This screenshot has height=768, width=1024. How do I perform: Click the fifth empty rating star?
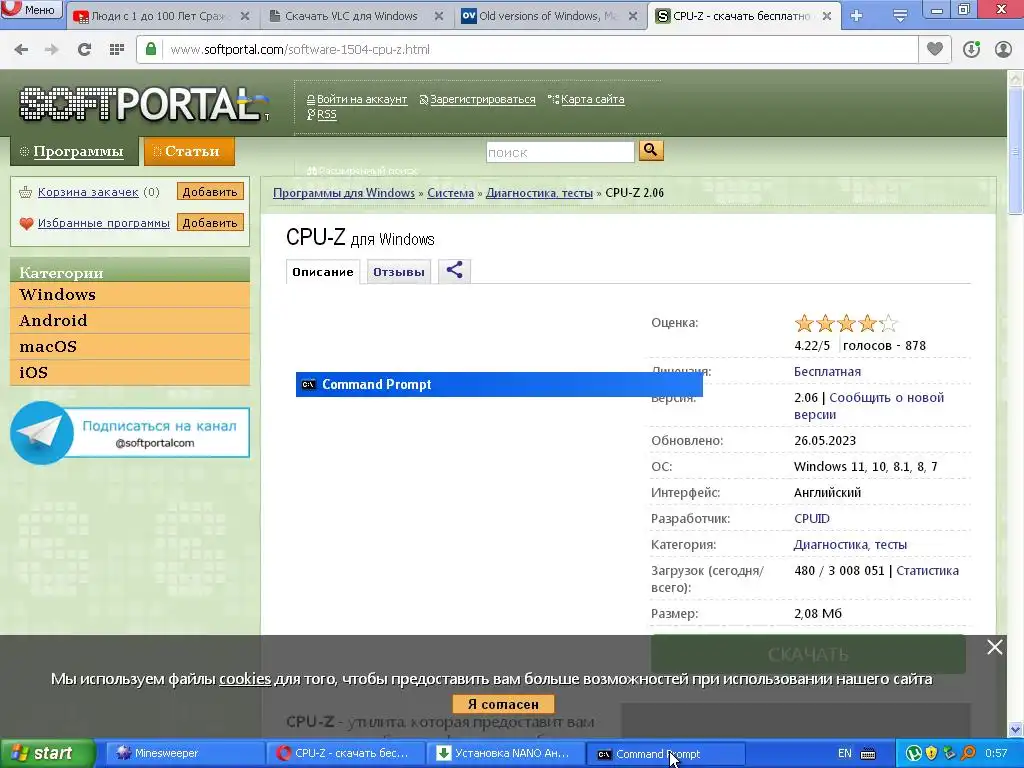point(888,323)
